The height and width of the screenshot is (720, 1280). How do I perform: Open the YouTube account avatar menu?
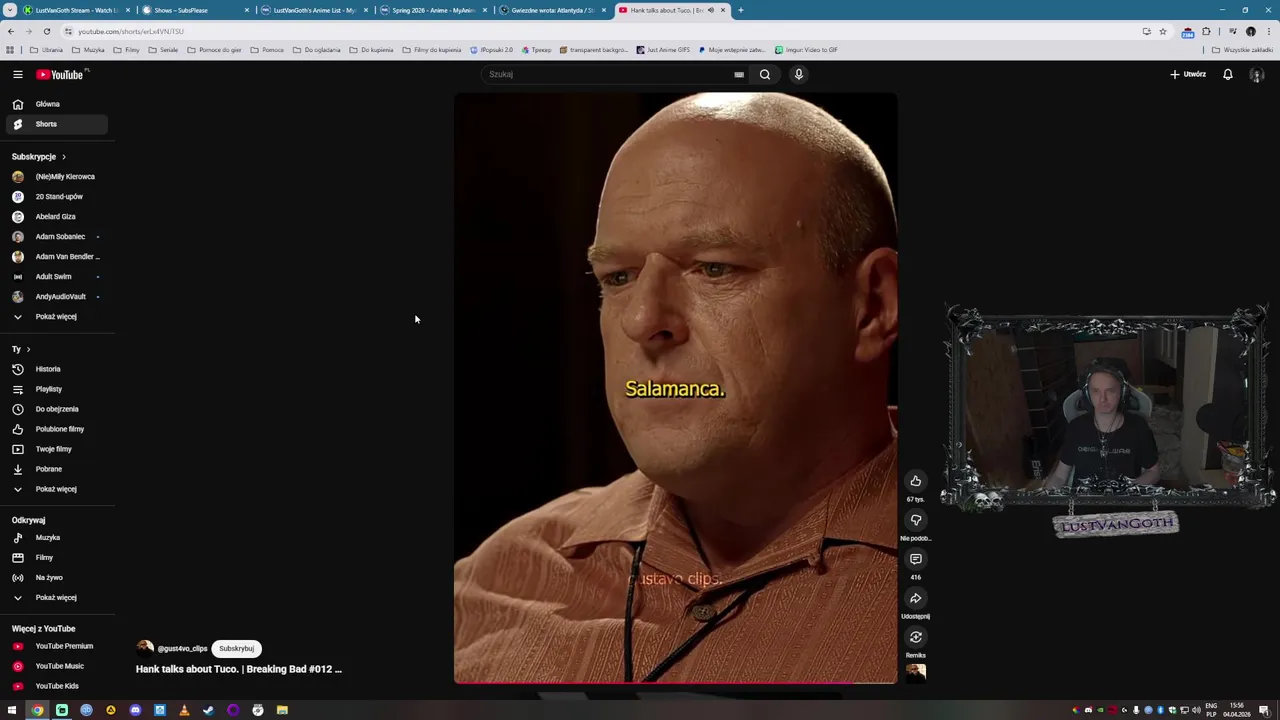(1257, 74)
